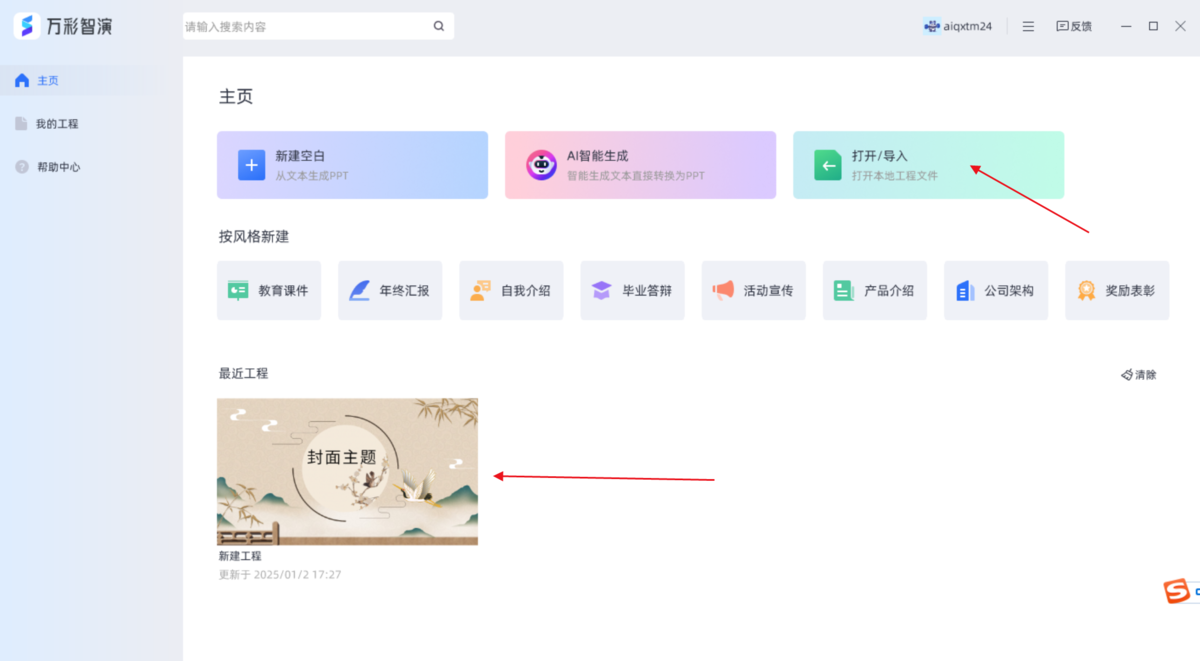The image size is (1200, 661).
Task: Open the hamburger menu at top right
Action: (x=1028, y=26)
